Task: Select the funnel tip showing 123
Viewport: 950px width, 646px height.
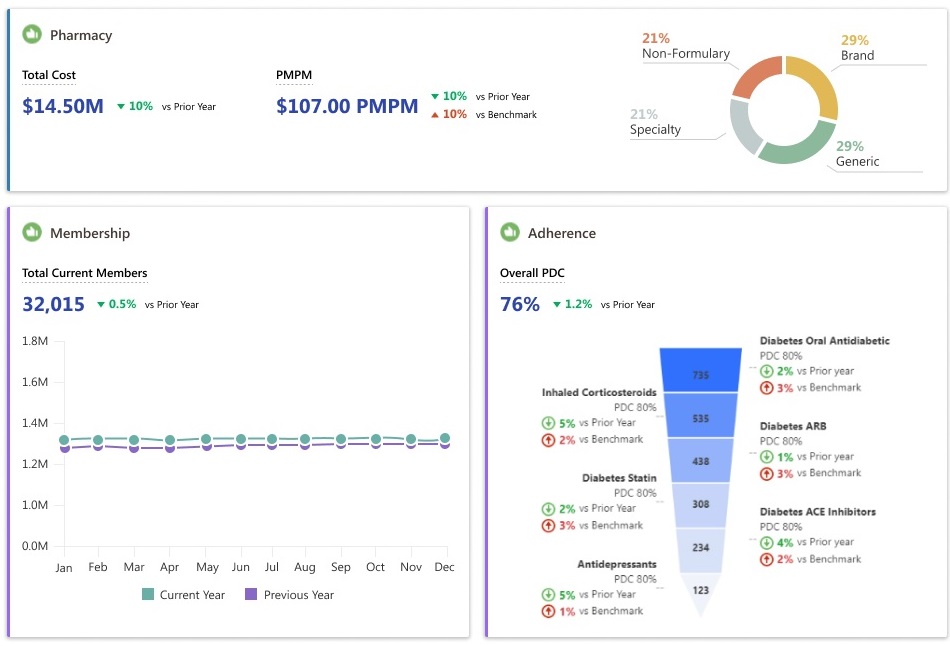Action: [700, 592]
